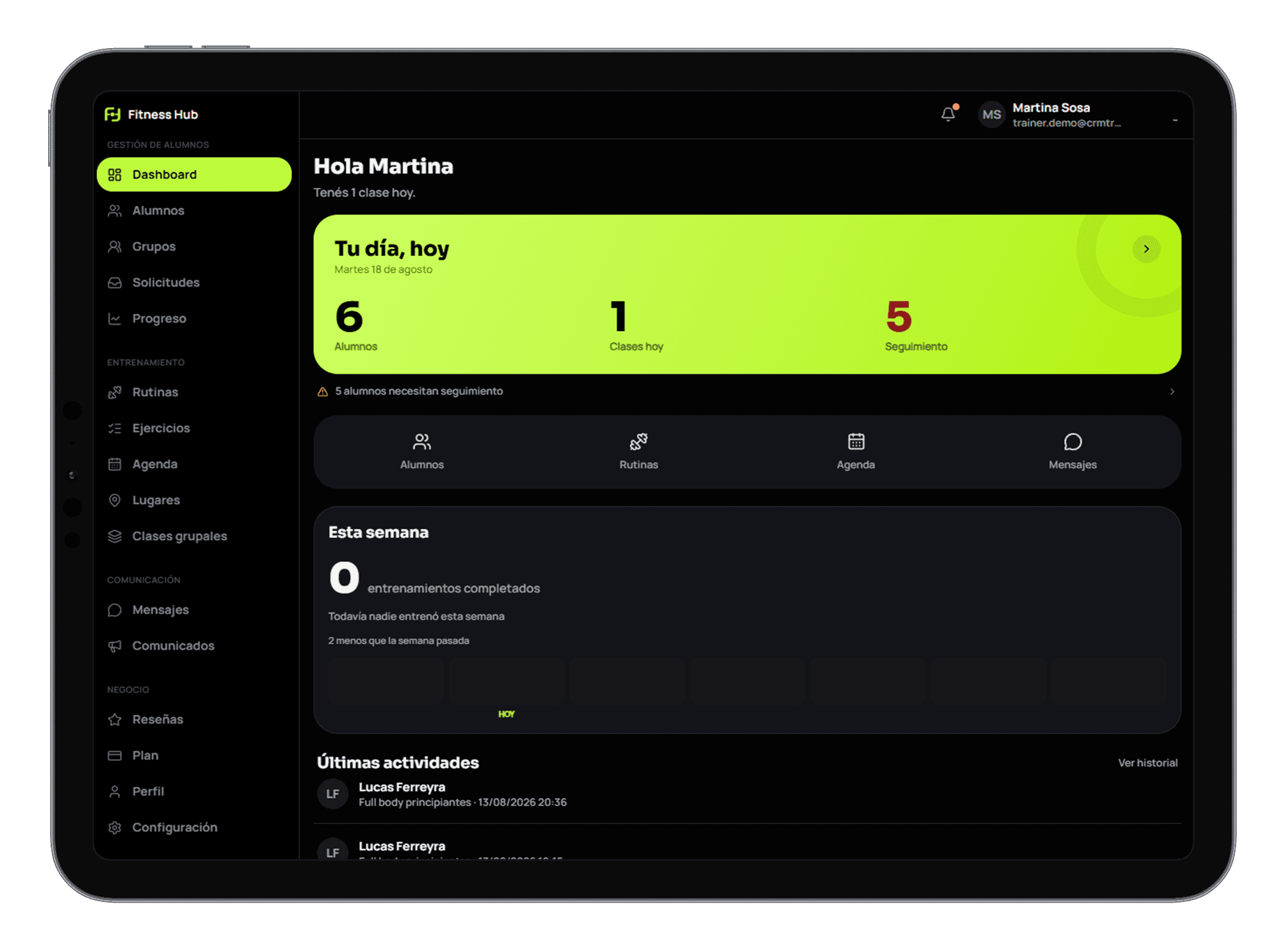The image size is (1283, 952).
Task: Click the red 5 Seguimiento stat
Action: pyautogui.click(x=915, y=326)
